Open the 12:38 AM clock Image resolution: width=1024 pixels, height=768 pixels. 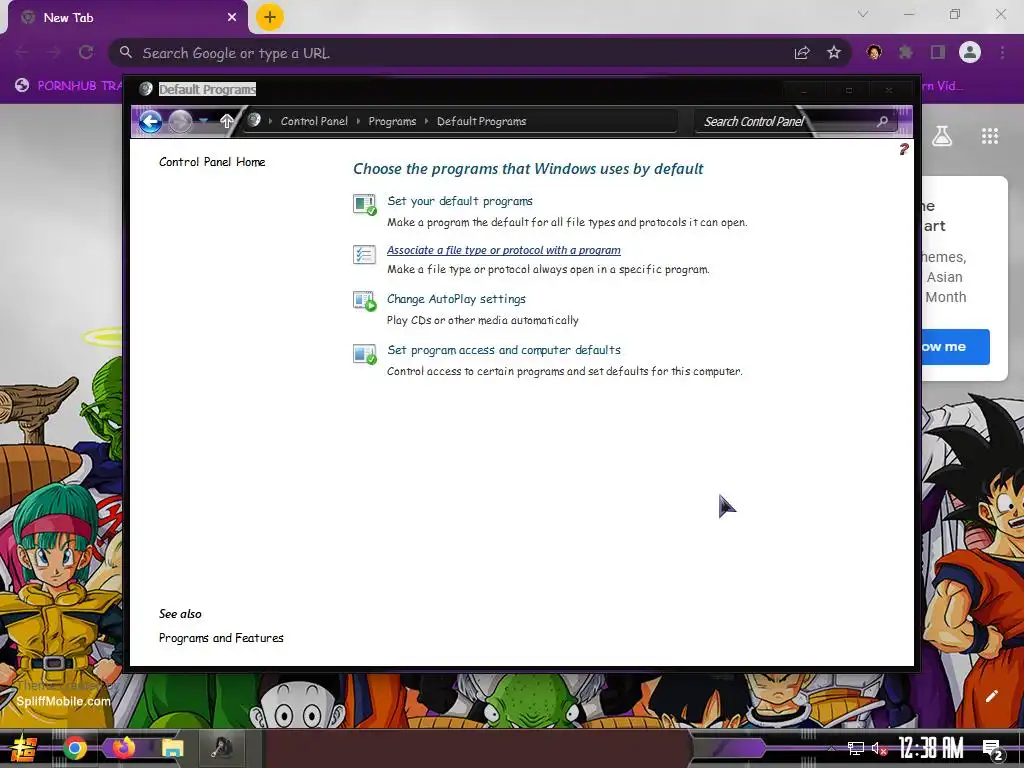[931, 748]
